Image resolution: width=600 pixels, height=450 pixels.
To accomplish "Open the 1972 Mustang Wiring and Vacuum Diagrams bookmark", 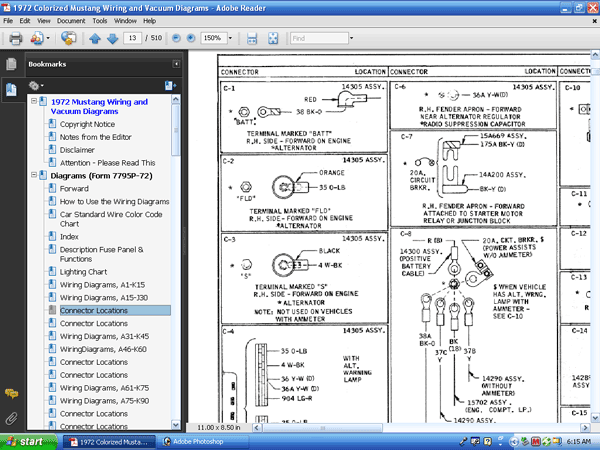I will pos(99,106).
